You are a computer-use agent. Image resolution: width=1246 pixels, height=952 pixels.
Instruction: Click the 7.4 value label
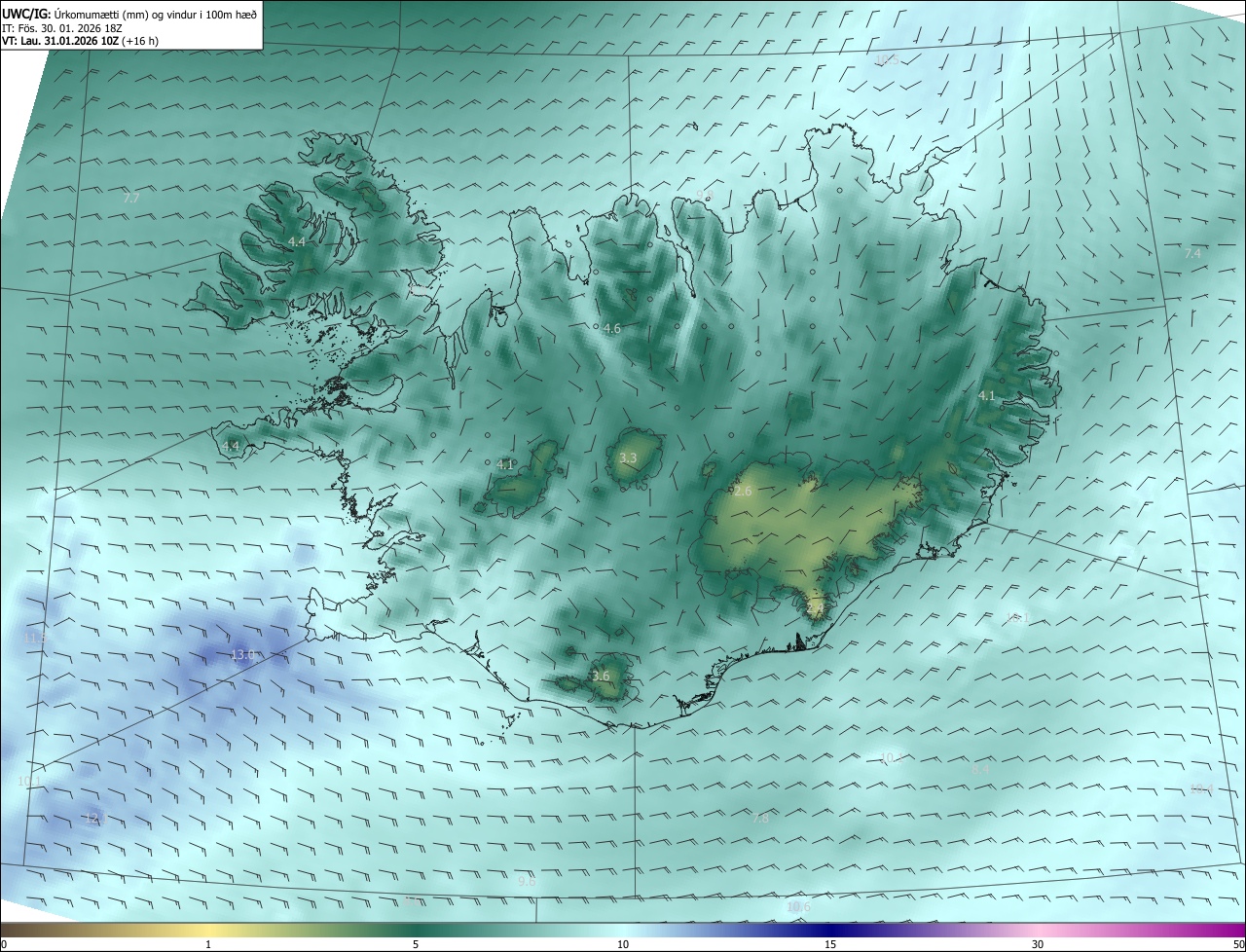[1192, 253]
